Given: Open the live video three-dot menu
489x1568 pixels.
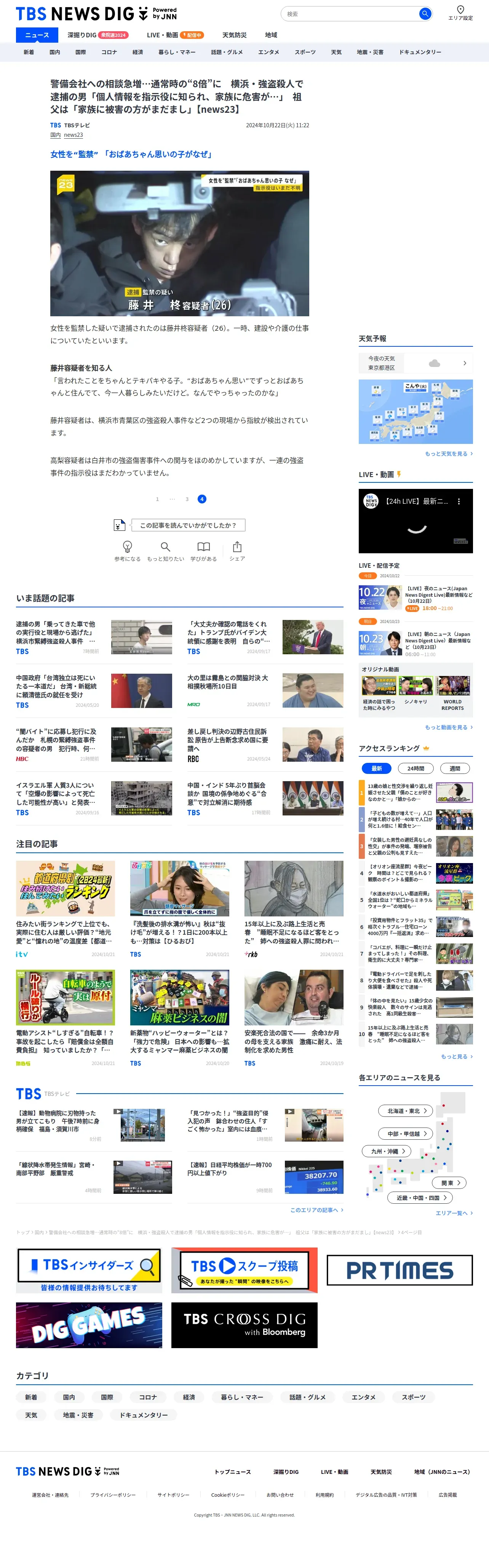Looking at the screenshot, I should 459,501.
